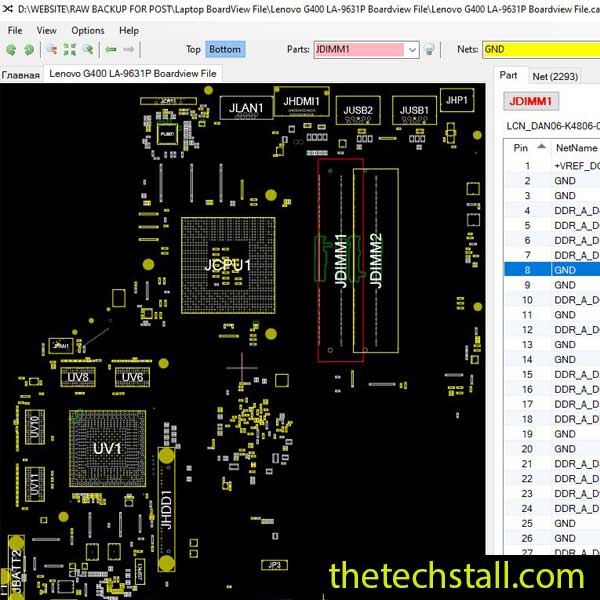Select highlighted pin 8 GND row
Screen dimensions: 600x600
tap(552, 270)
